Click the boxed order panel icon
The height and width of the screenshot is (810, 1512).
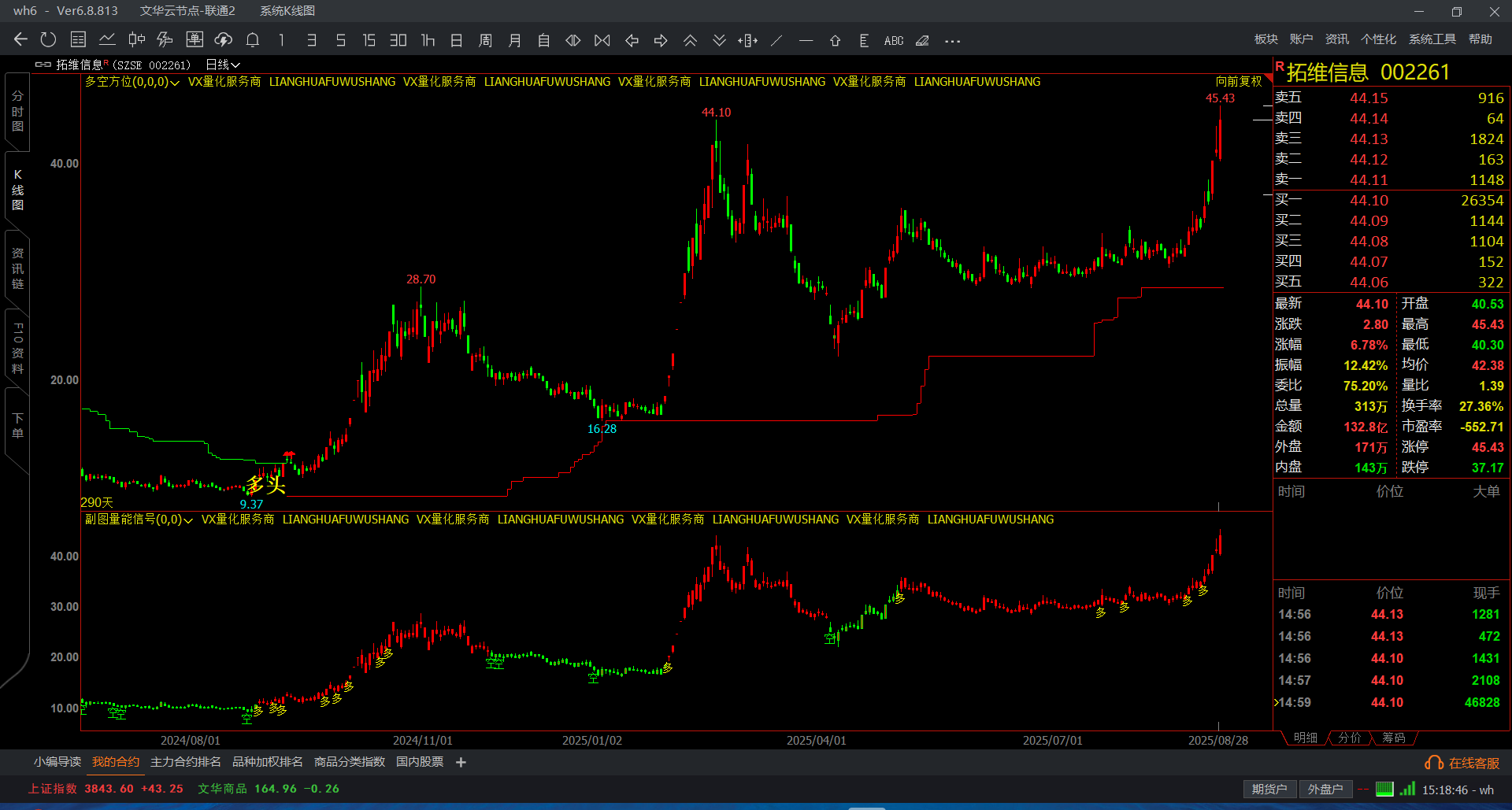(195, 40)
